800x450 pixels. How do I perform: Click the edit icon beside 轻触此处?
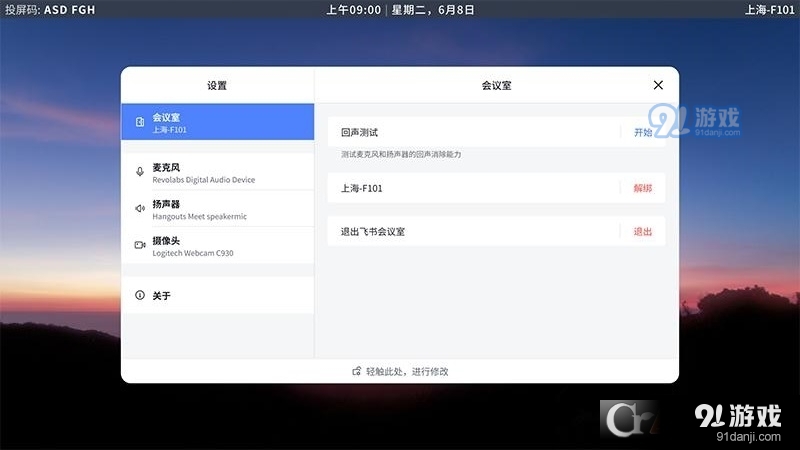(x=357, y=371)
